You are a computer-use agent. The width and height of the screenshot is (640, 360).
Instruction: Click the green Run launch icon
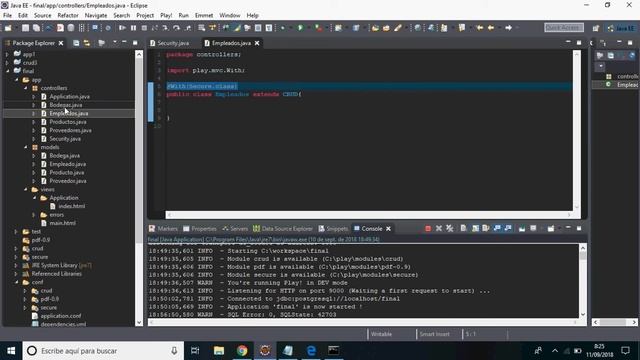point(300,28)
